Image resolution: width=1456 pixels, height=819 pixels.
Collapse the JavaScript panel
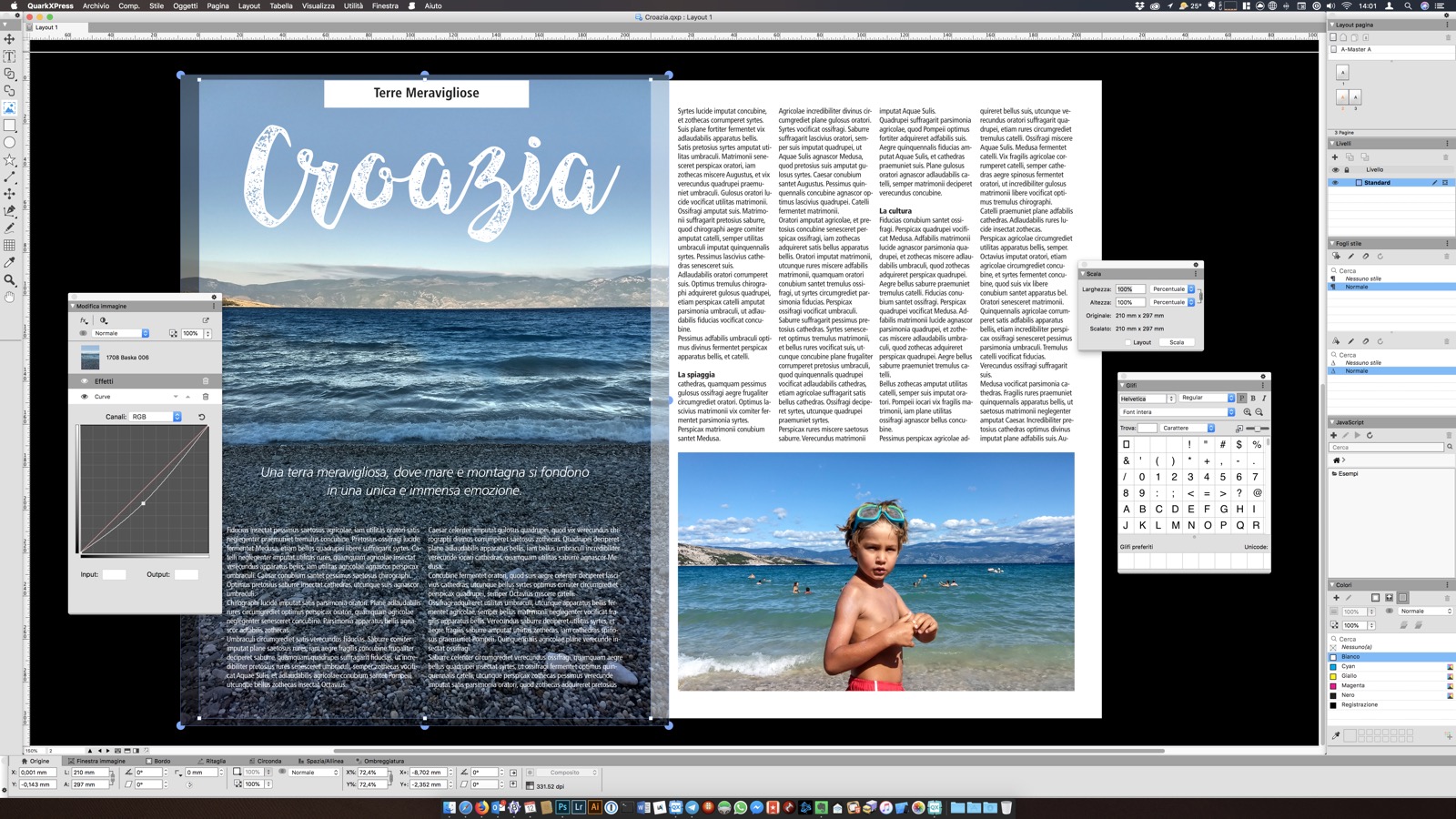click(1332, 422)
